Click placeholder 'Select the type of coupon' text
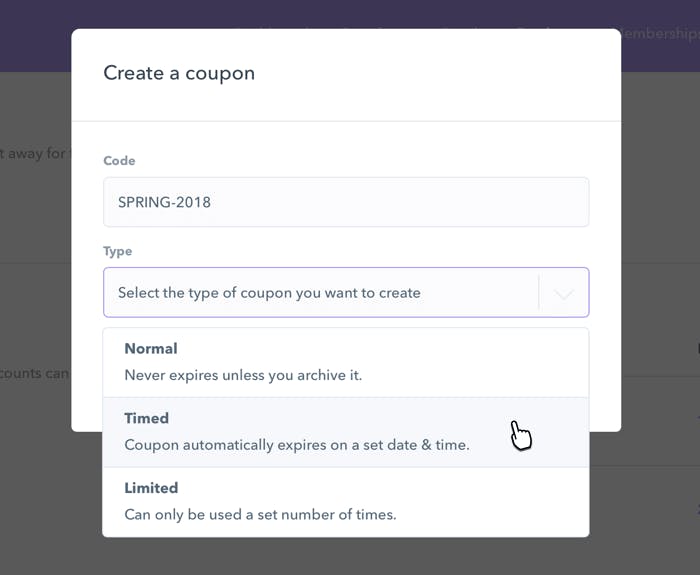Image resolution: width=700 pixels, height=575 pixels. 269,293
